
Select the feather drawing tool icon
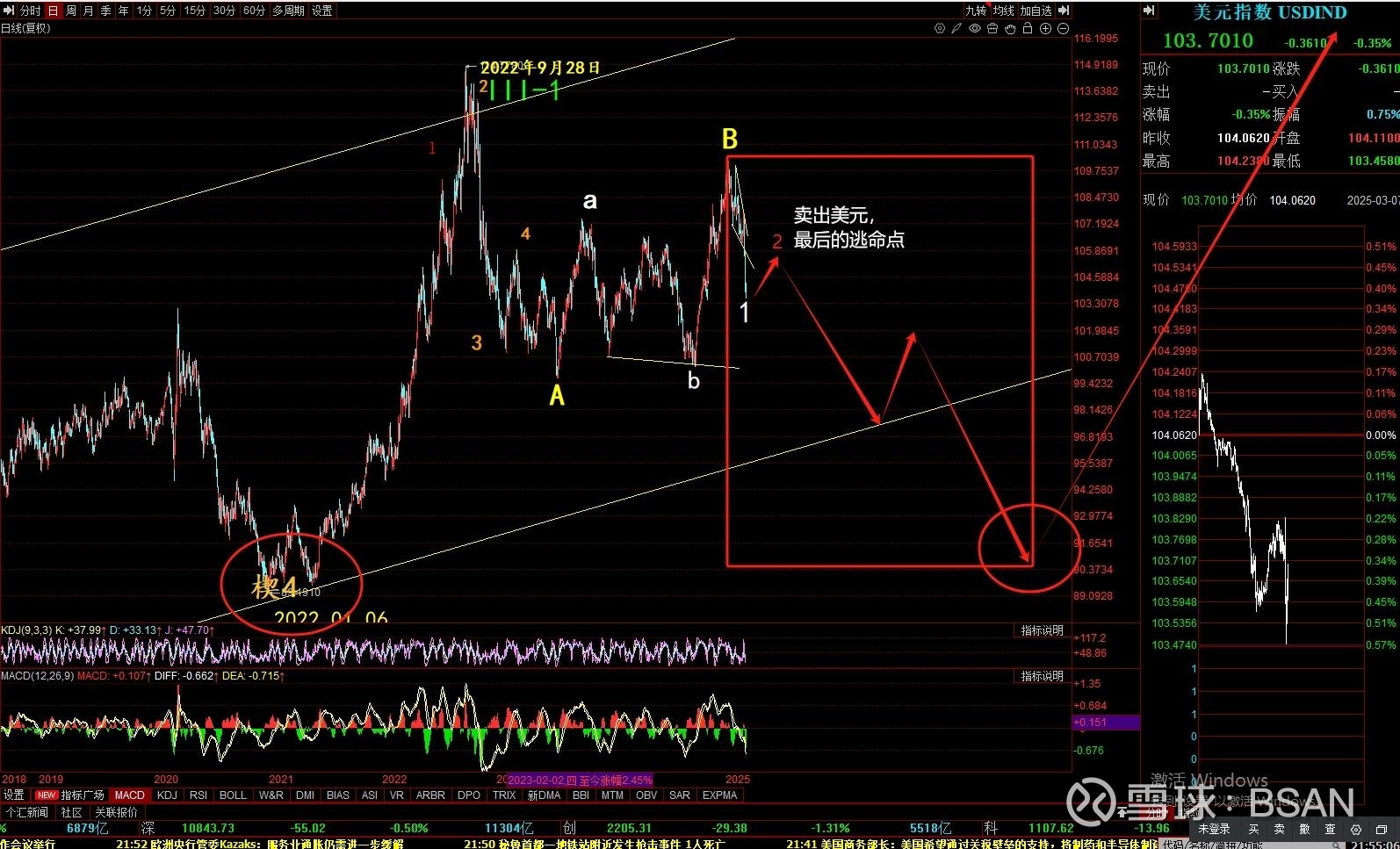click(x=956, y=29)
